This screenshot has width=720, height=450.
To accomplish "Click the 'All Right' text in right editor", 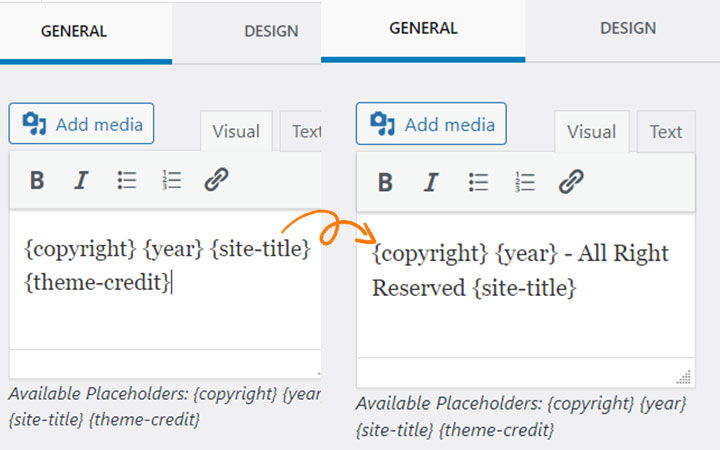I will (623, 253).
